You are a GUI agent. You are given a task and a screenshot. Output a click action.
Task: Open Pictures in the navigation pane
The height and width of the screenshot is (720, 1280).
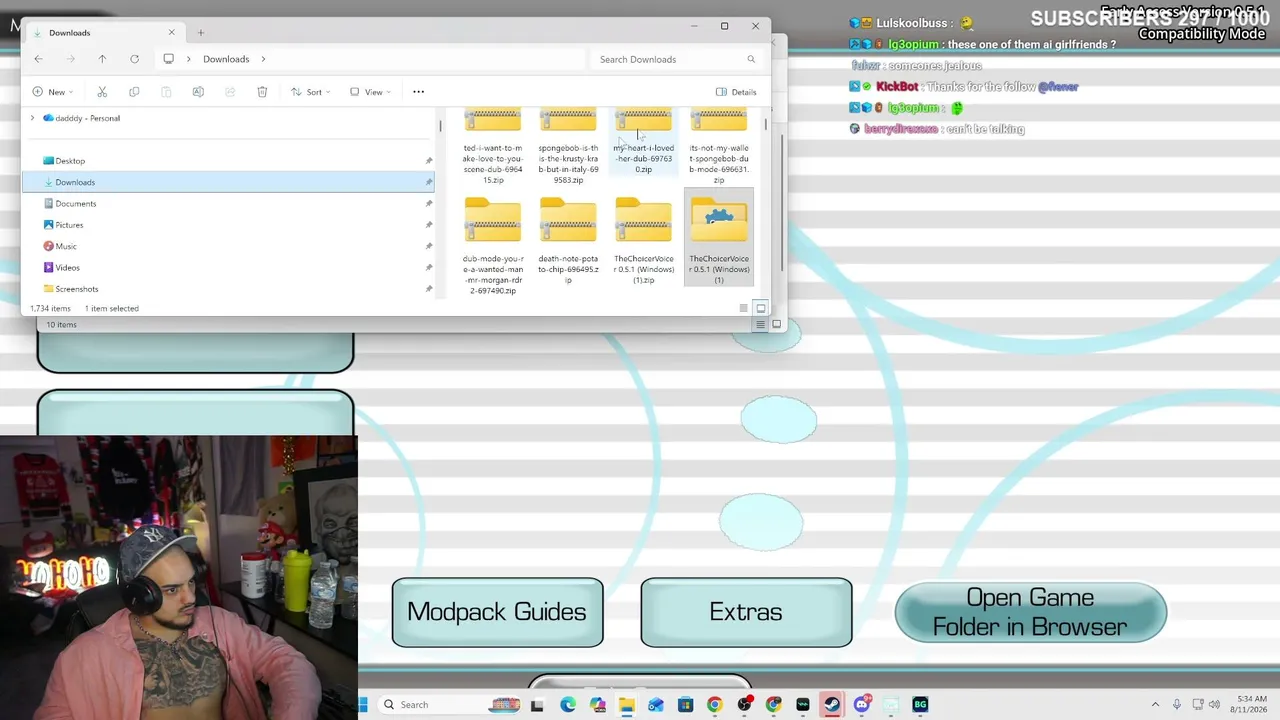pos(69,225)
